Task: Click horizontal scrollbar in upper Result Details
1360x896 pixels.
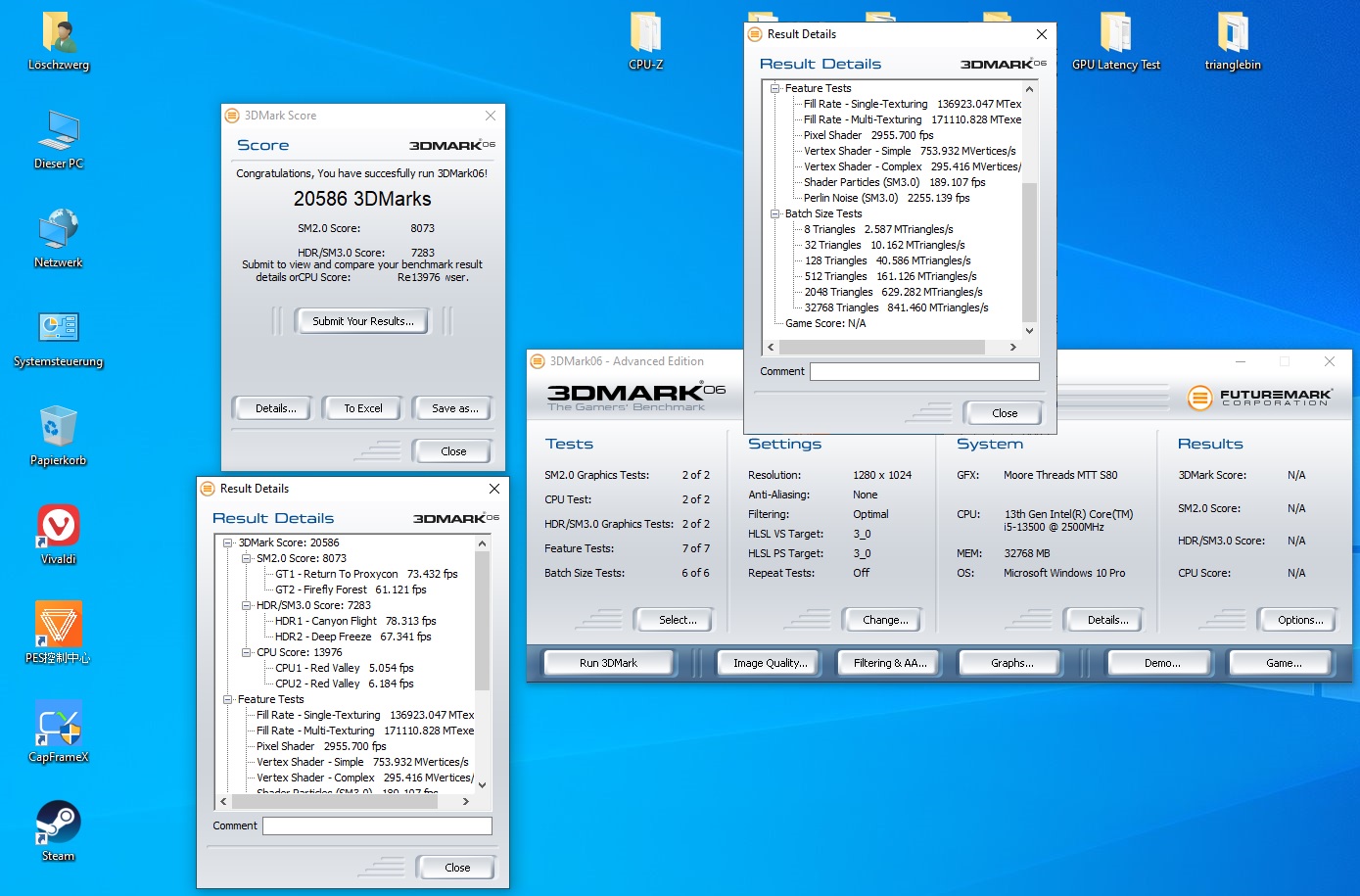Action: click(x=881, y=347)
